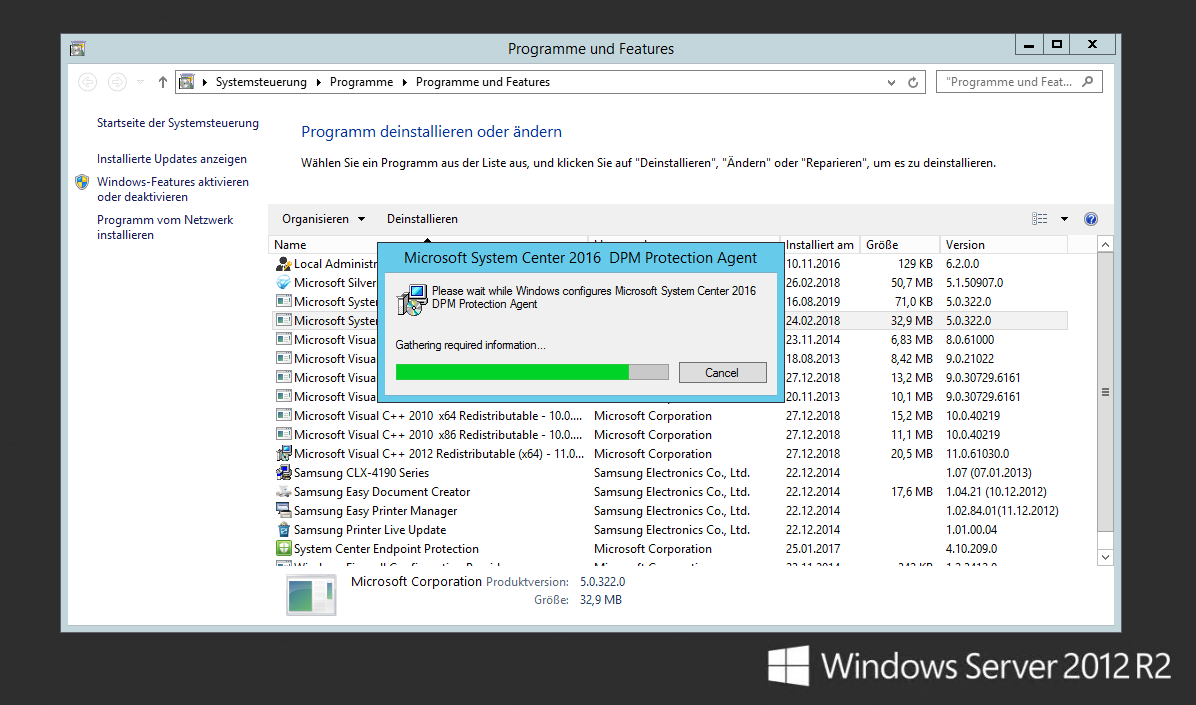The height and width of the screenshot is (705, 1196).
Task: Select Programme und Features breadcrumb
Action: (483, 82)
